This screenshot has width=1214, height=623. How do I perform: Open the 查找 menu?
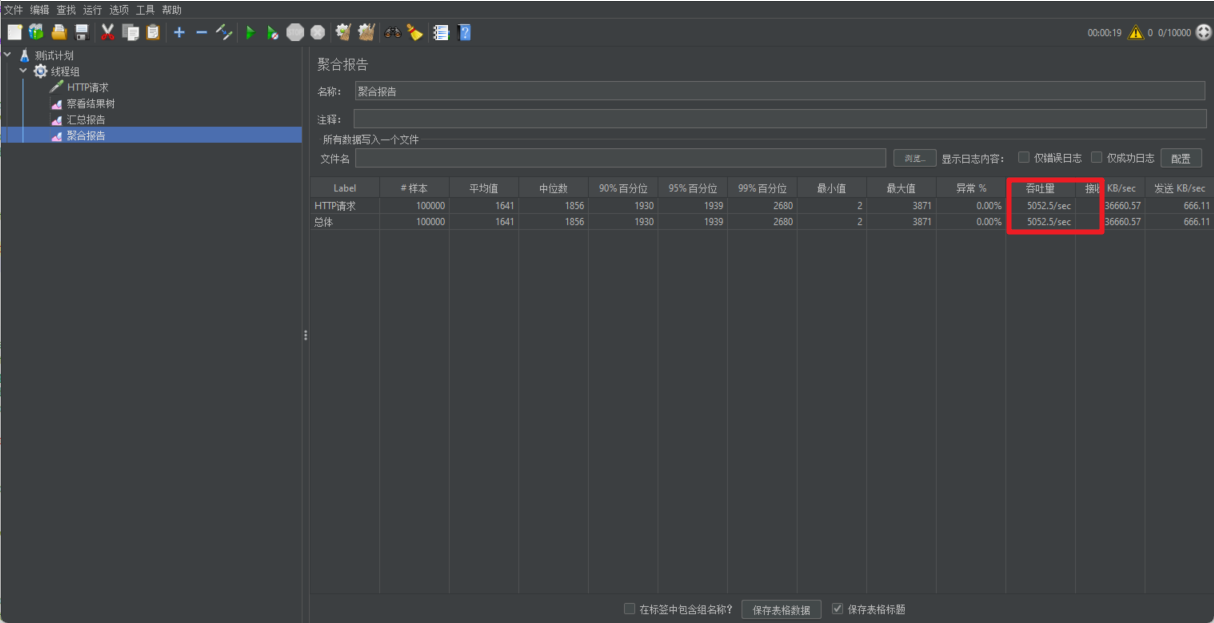click(x=66, y=9)
